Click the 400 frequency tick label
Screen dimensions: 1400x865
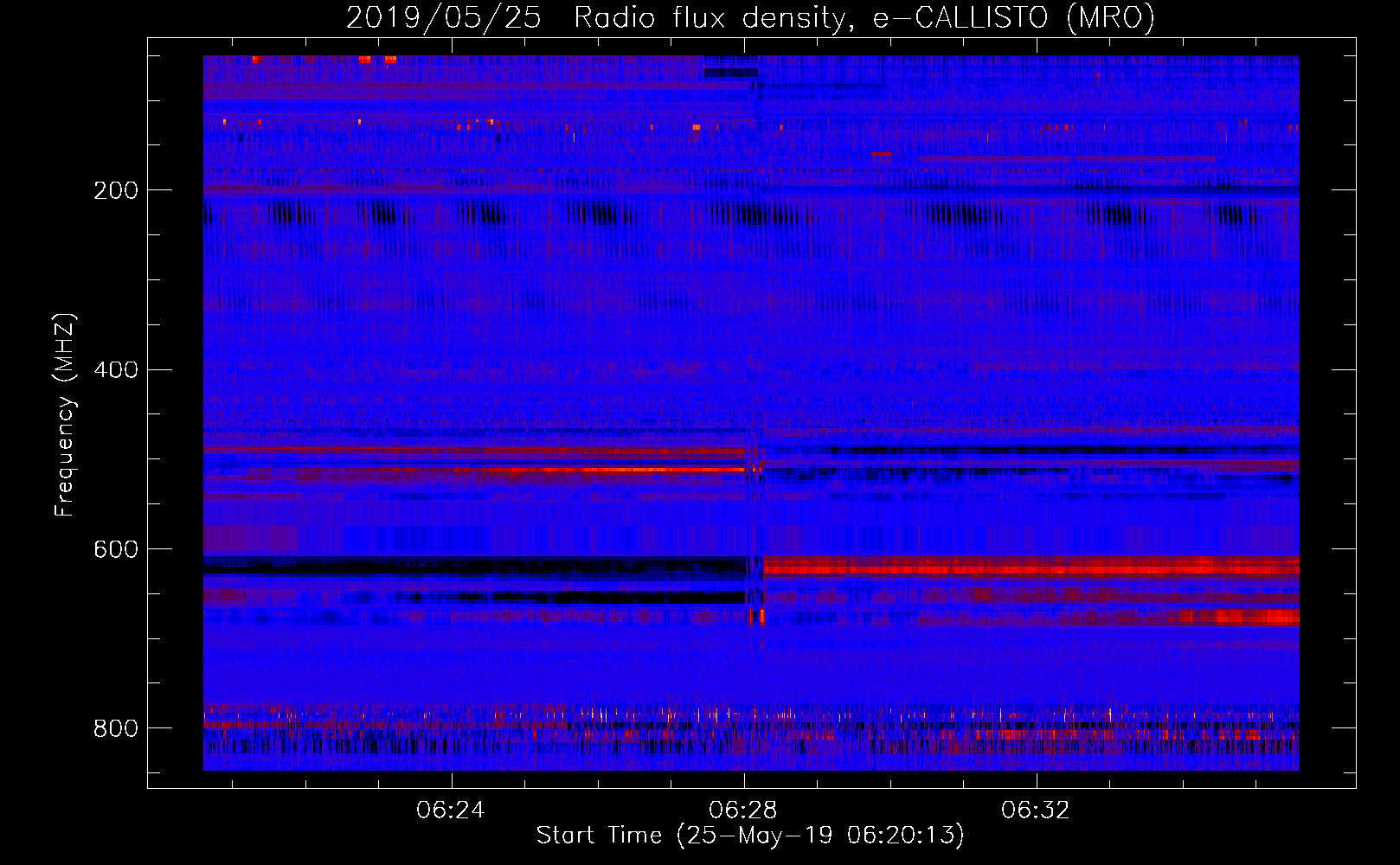(116, 370)
